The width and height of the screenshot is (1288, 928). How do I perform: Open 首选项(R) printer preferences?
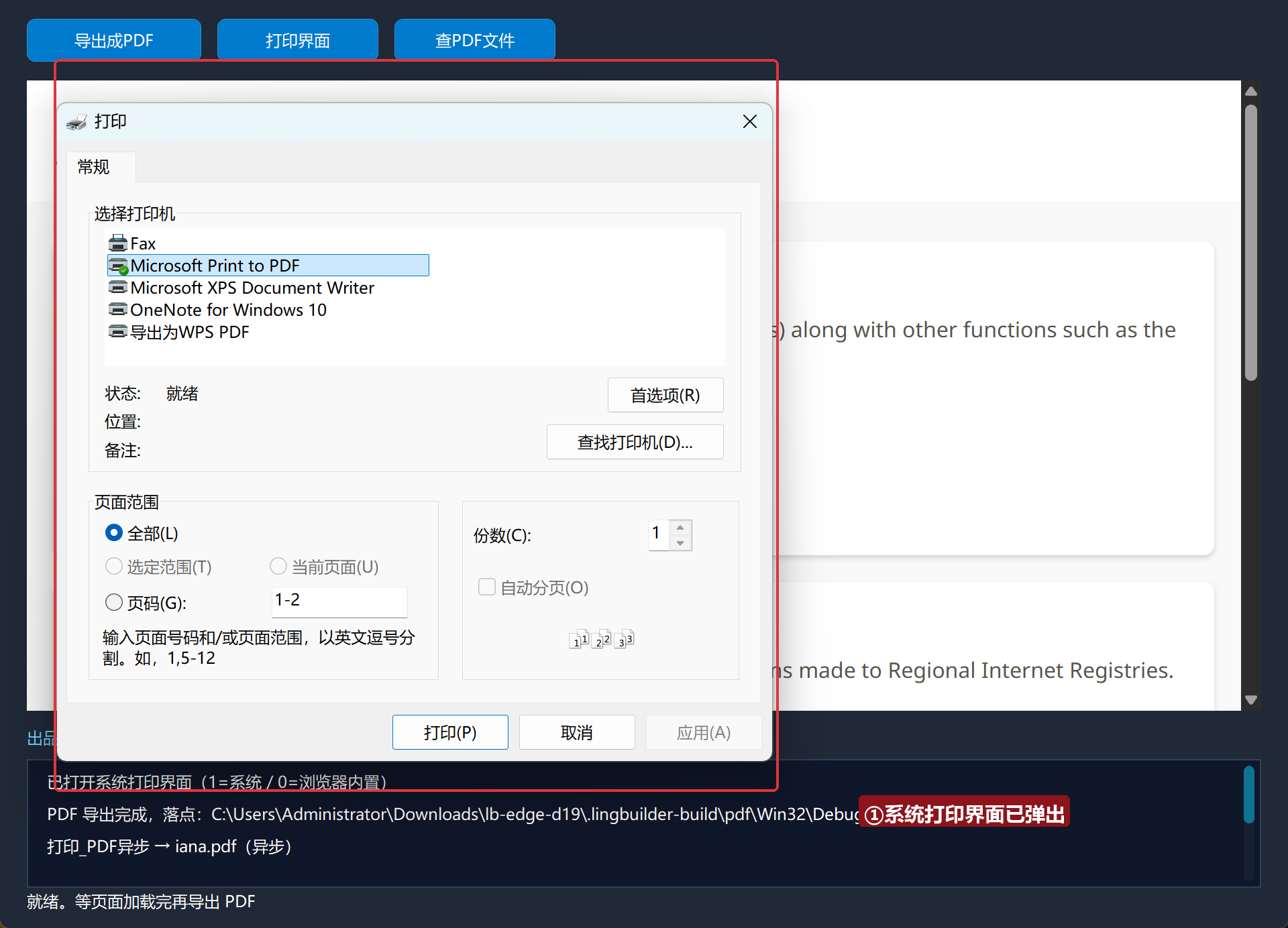[x=665, y=395]
